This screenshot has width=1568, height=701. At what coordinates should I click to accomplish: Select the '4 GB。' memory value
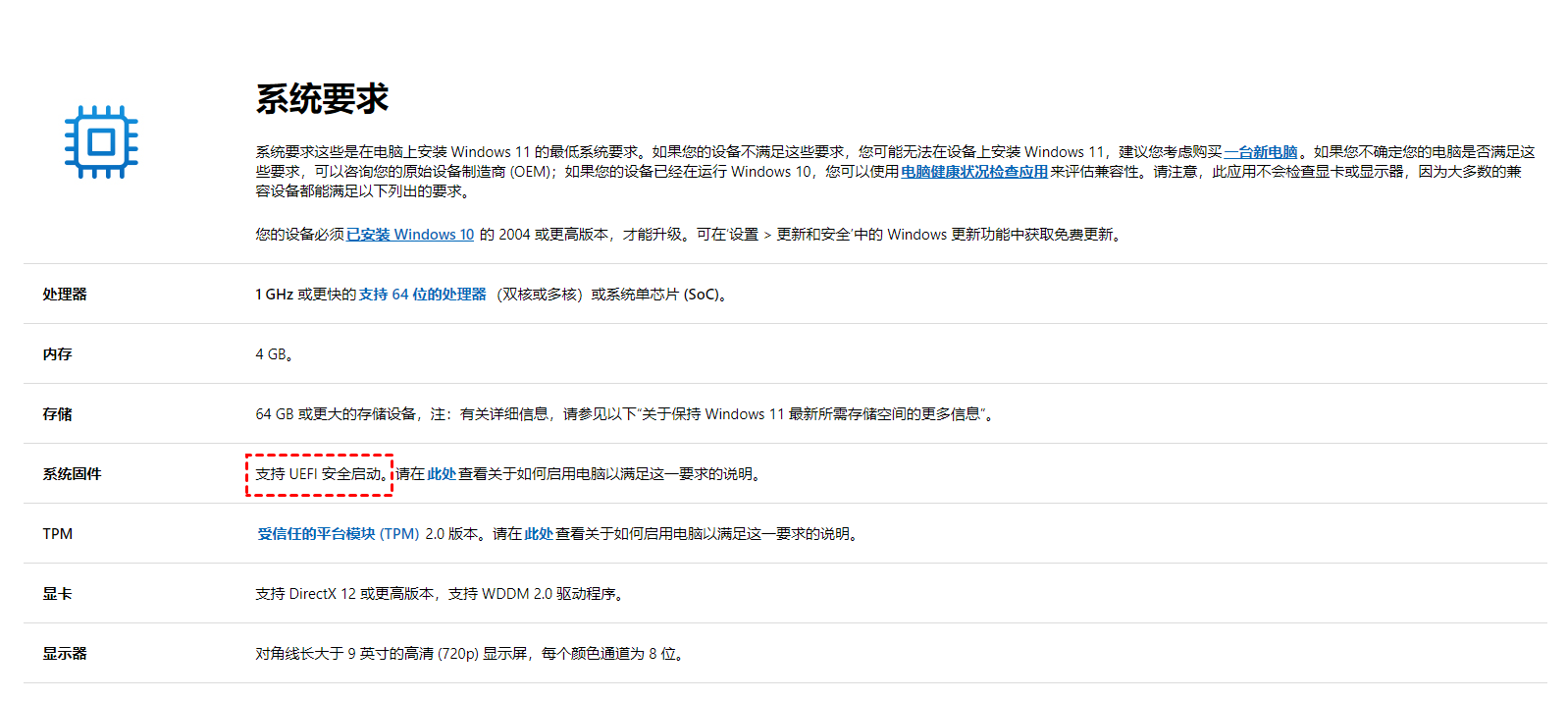pyautogui.click(x=275, y=354)
